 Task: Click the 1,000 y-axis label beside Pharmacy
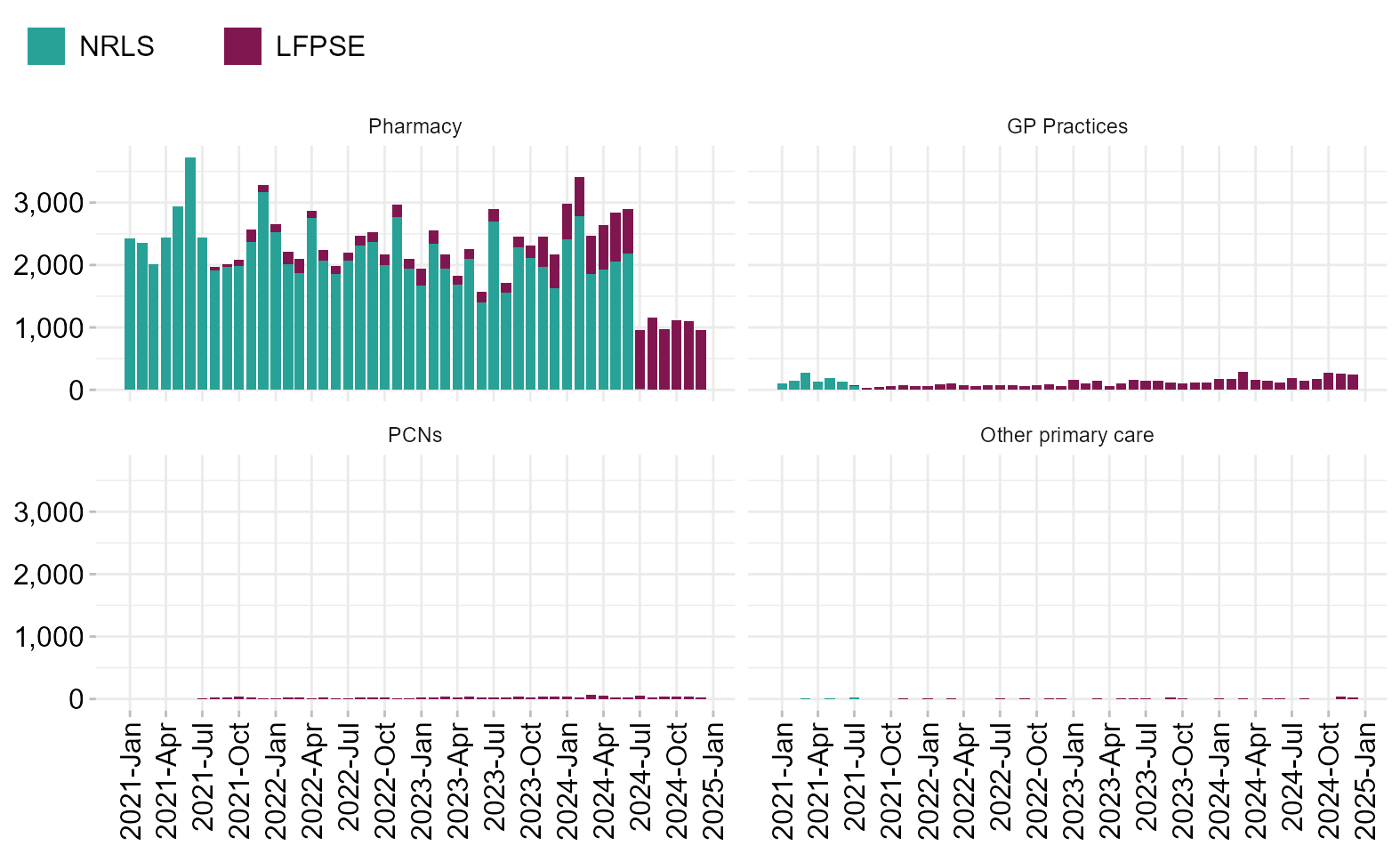coord(49,328)
